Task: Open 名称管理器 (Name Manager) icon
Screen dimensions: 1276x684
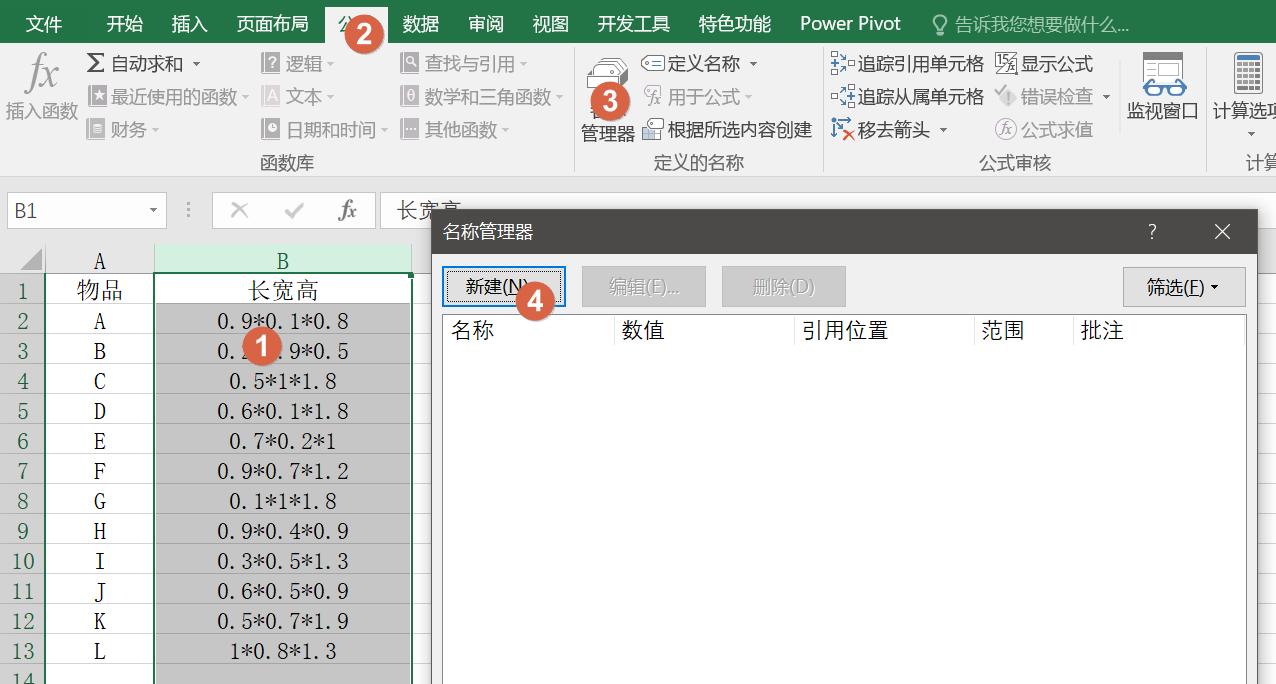Action: tap(606, 90)
